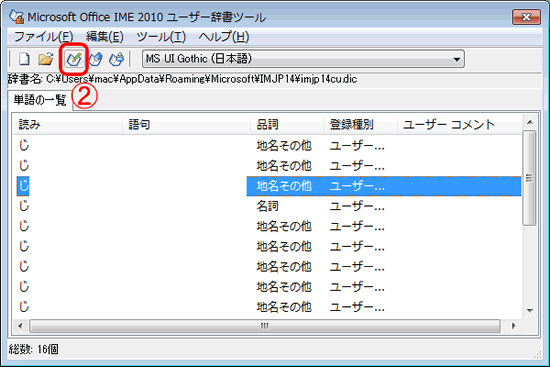Click the 辞書名 dictionary path text
This screenshot has height=367, width=550.
click(x=182, y=79)
